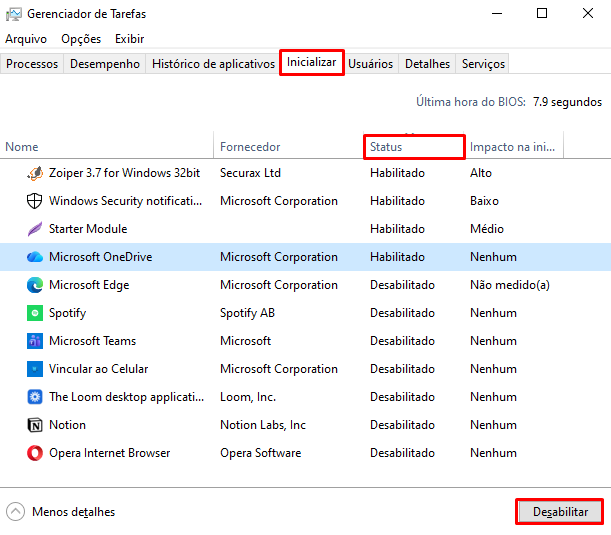Viewport: 611px width, 535px height.
Task: Click the Opera browser icon
Action: pyautogui.click(x=35, y=453)
